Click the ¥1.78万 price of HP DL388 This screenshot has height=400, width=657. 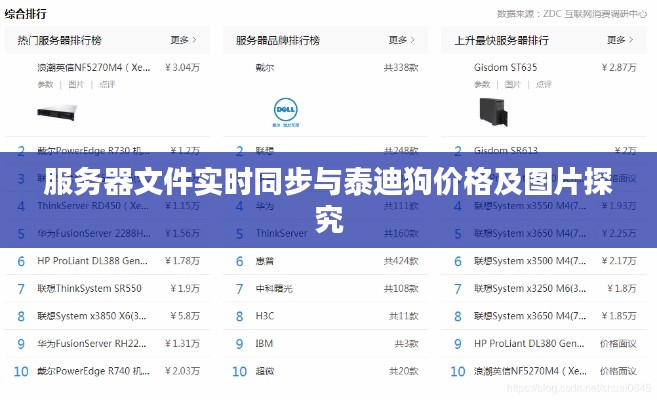tap(182, 261)
